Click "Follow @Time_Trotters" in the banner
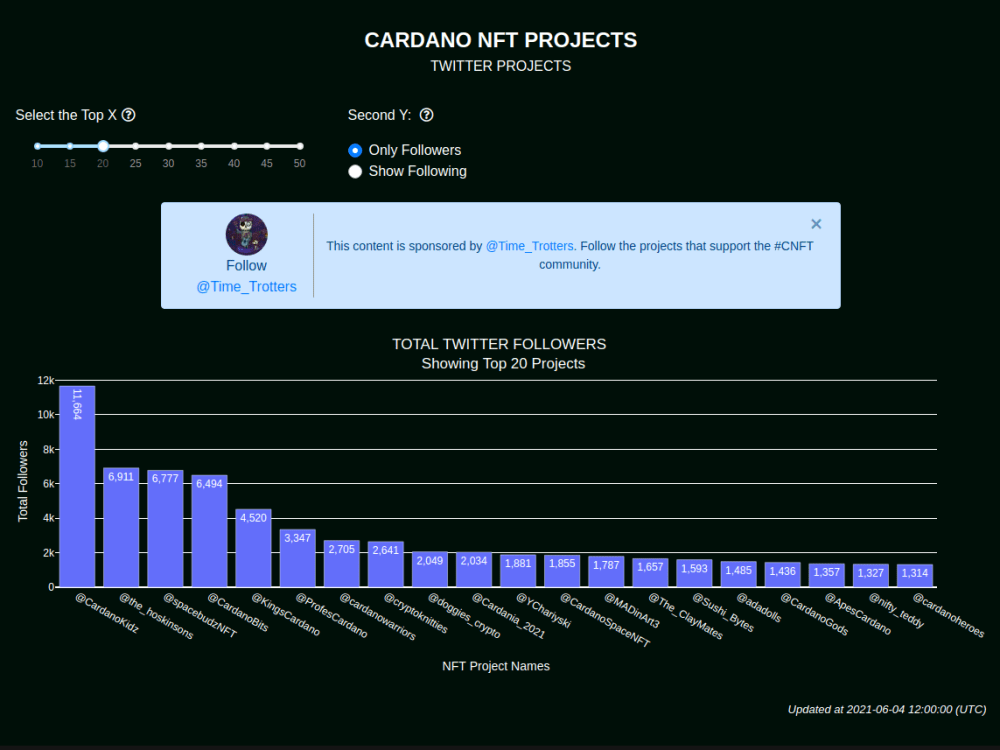The width and height of the screenshot is (1000, 750). [246, 276]
